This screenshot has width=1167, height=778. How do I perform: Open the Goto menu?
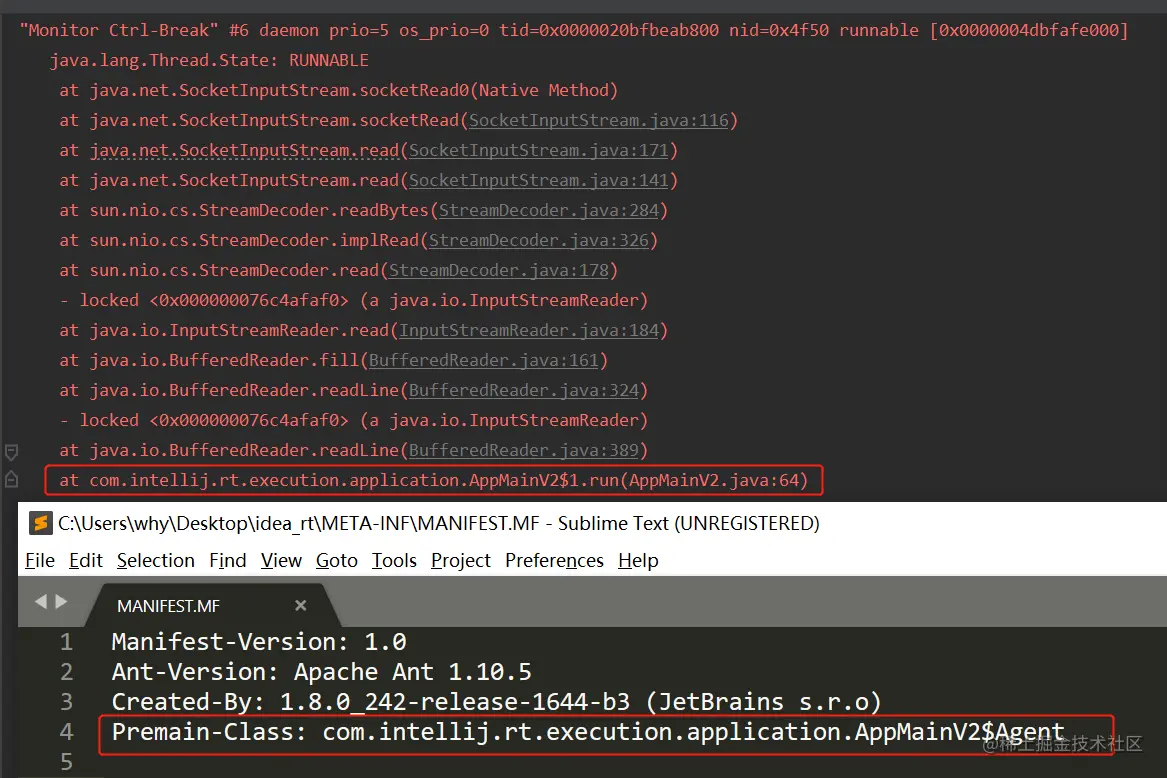coord(336,561)
